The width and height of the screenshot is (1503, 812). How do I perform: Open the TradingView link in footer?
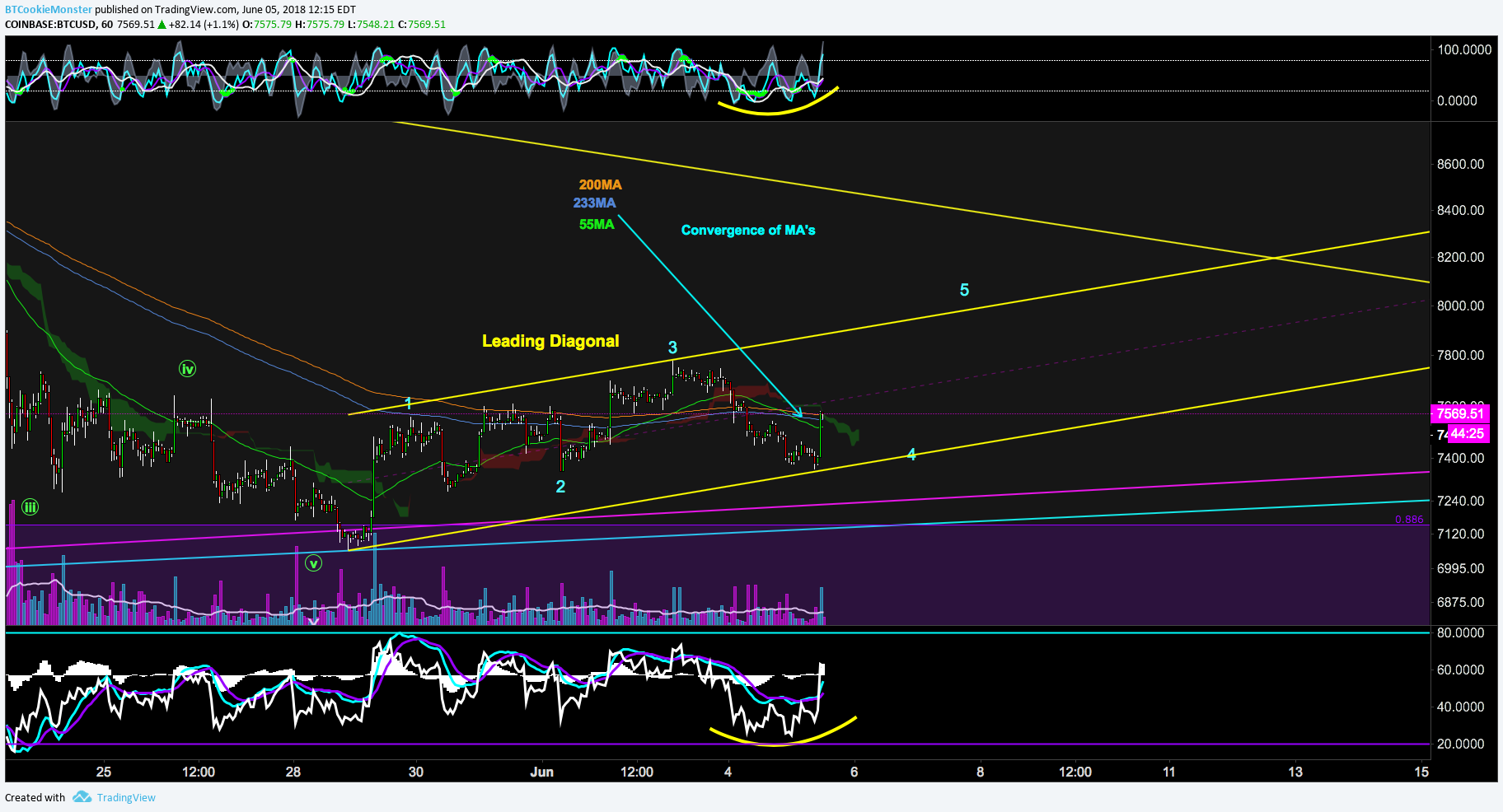126,797
